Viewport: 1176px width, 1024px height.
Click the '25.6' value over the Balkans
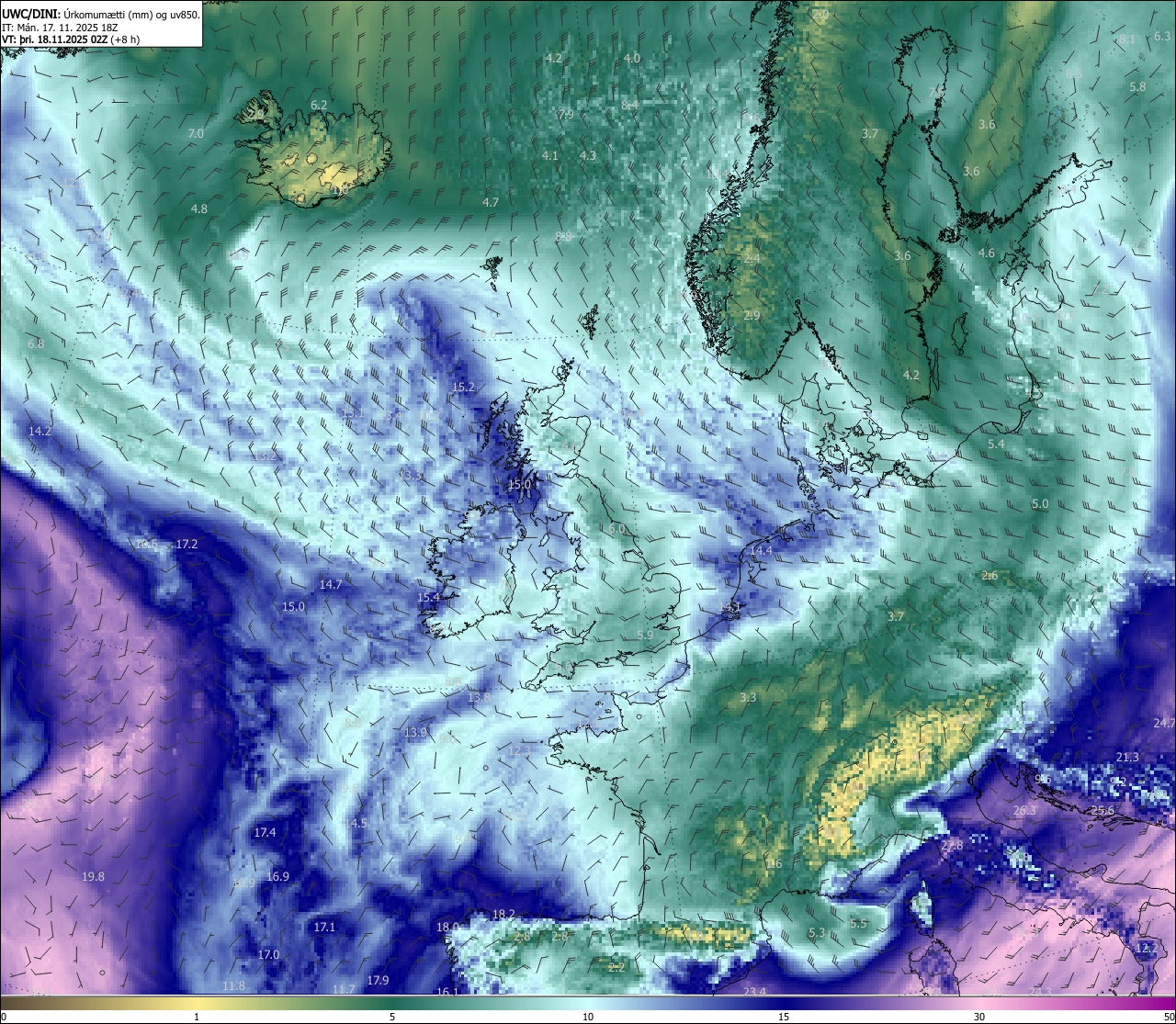(x=1102, y=811)
